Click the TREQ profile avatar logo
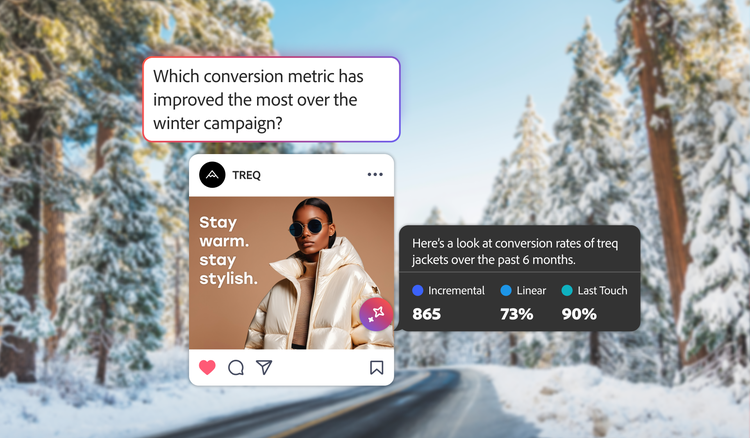Image resolution: width=750 pixels, height=438 pixels. coord(212,175)
